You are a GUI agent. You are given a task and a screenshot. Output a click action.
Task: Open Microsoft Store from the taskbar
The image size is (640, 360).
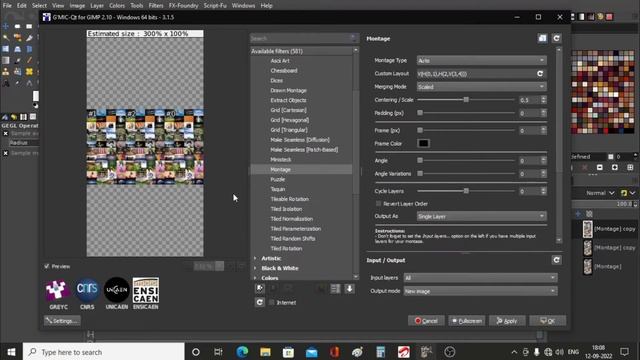[x=288, y=352]
